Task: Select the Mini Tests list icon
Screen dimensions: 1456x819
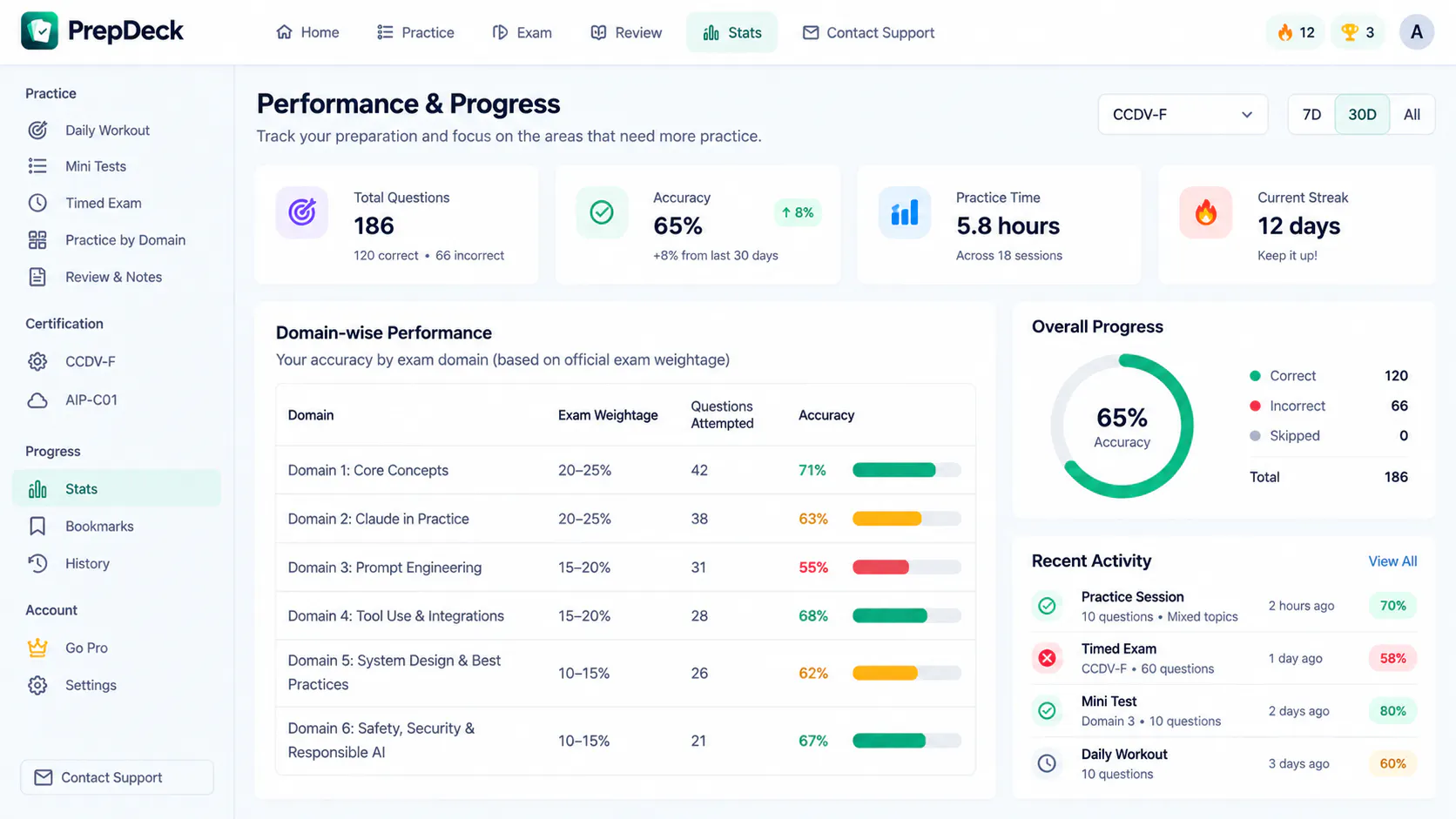Action: [x=37, y=166]
